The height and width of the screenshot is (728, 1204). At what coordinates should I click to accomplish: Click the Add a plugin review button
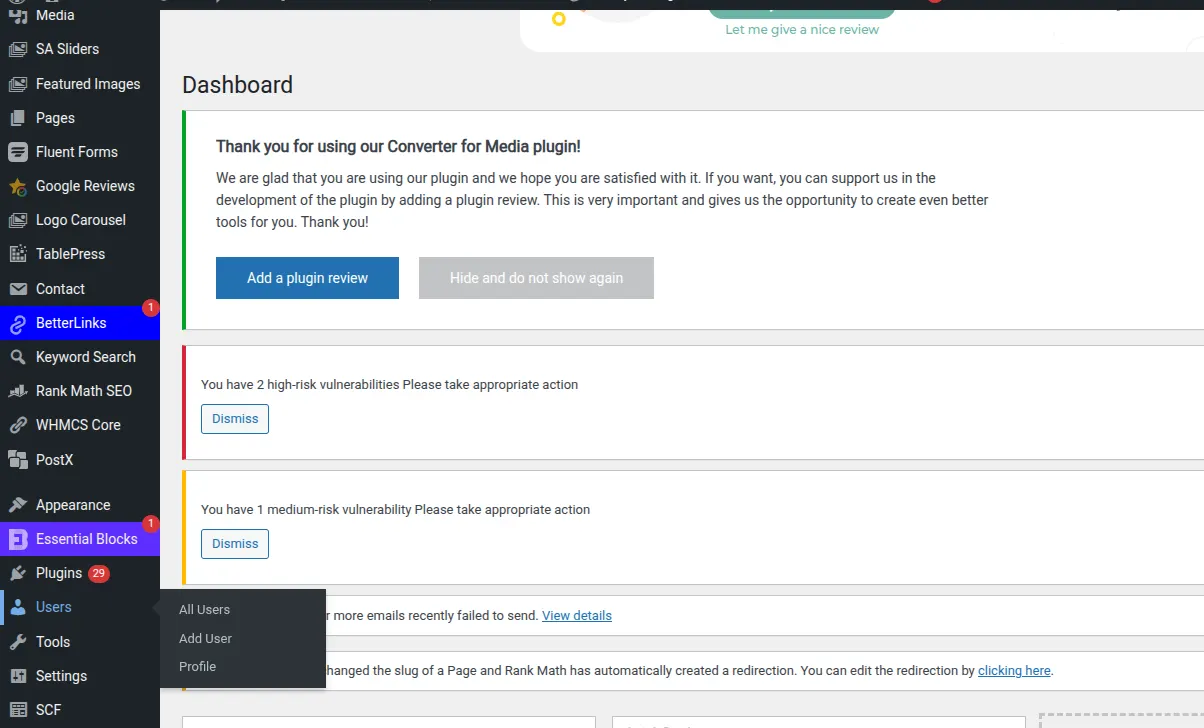coord(307,278)
